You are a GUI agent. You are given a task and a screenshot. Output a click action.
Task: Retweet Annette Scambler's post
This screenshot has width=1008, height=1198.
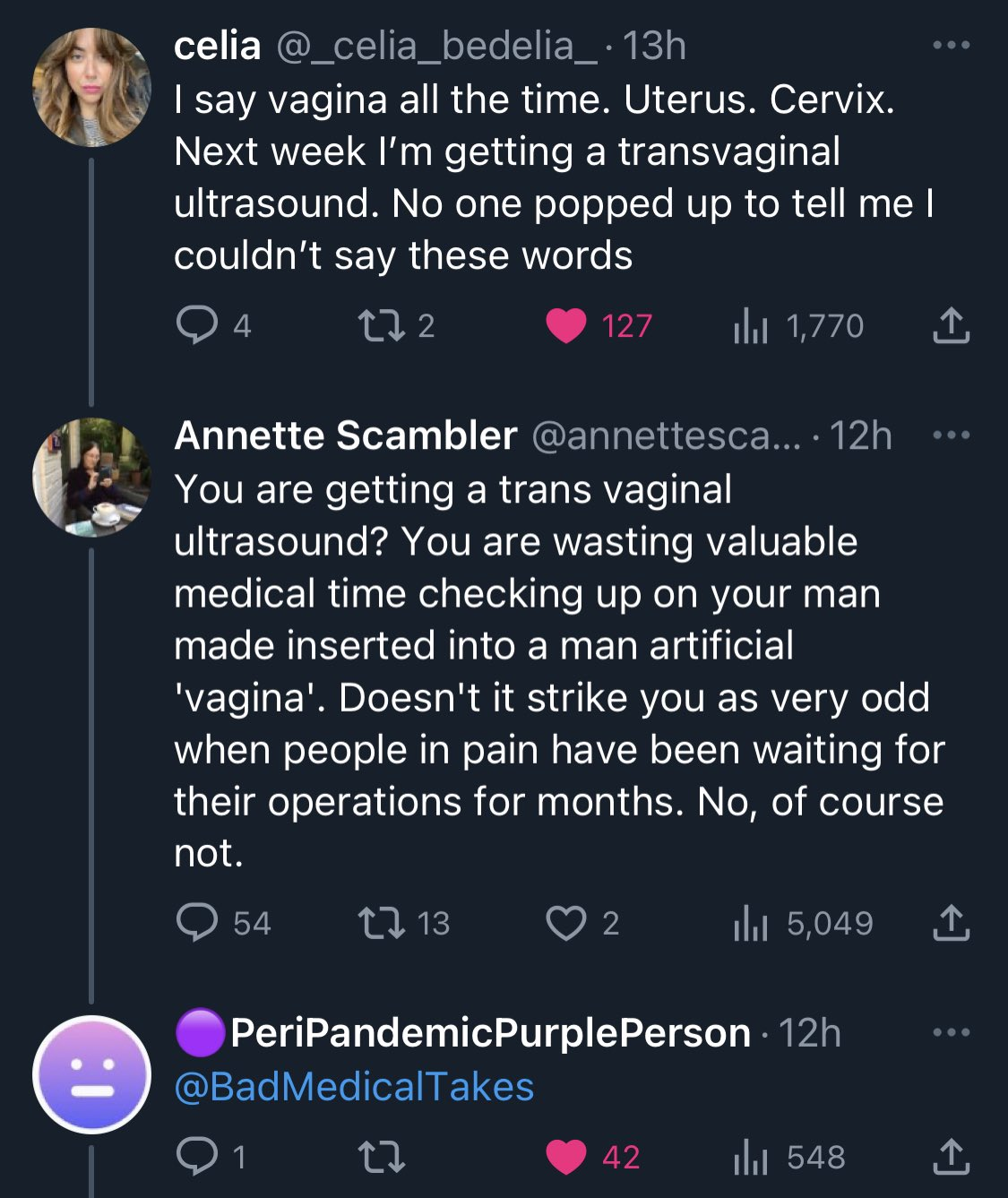click(381, 923)
